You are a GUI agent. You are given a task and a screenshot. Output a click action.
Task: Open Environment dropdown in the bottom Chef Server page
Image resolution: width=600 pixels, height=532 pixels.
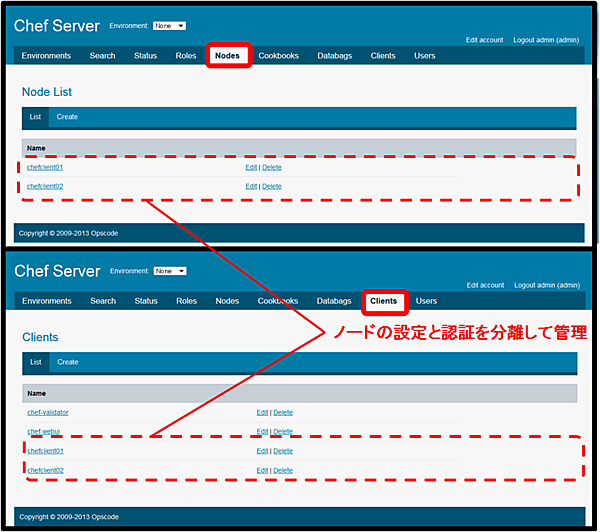click(170, 271)
